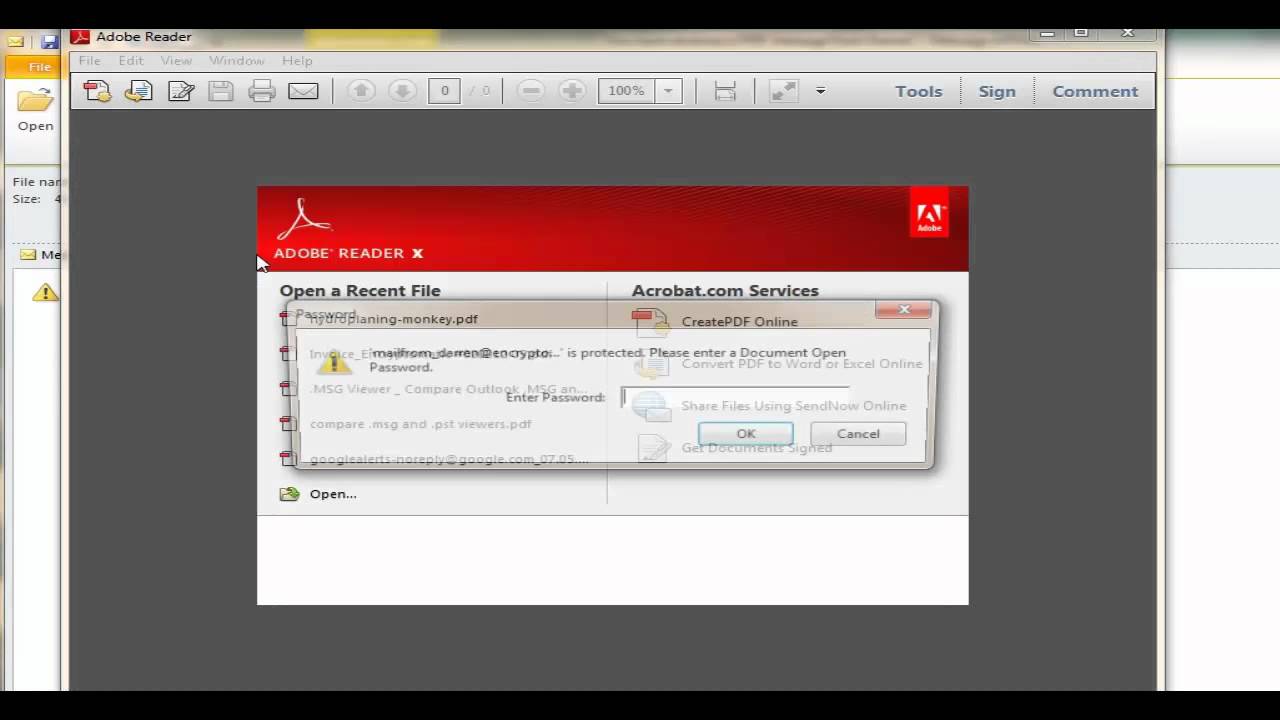This screenshot has width=1280, height=720.
Task: Open the Edit menu
Action: (131, 61)
